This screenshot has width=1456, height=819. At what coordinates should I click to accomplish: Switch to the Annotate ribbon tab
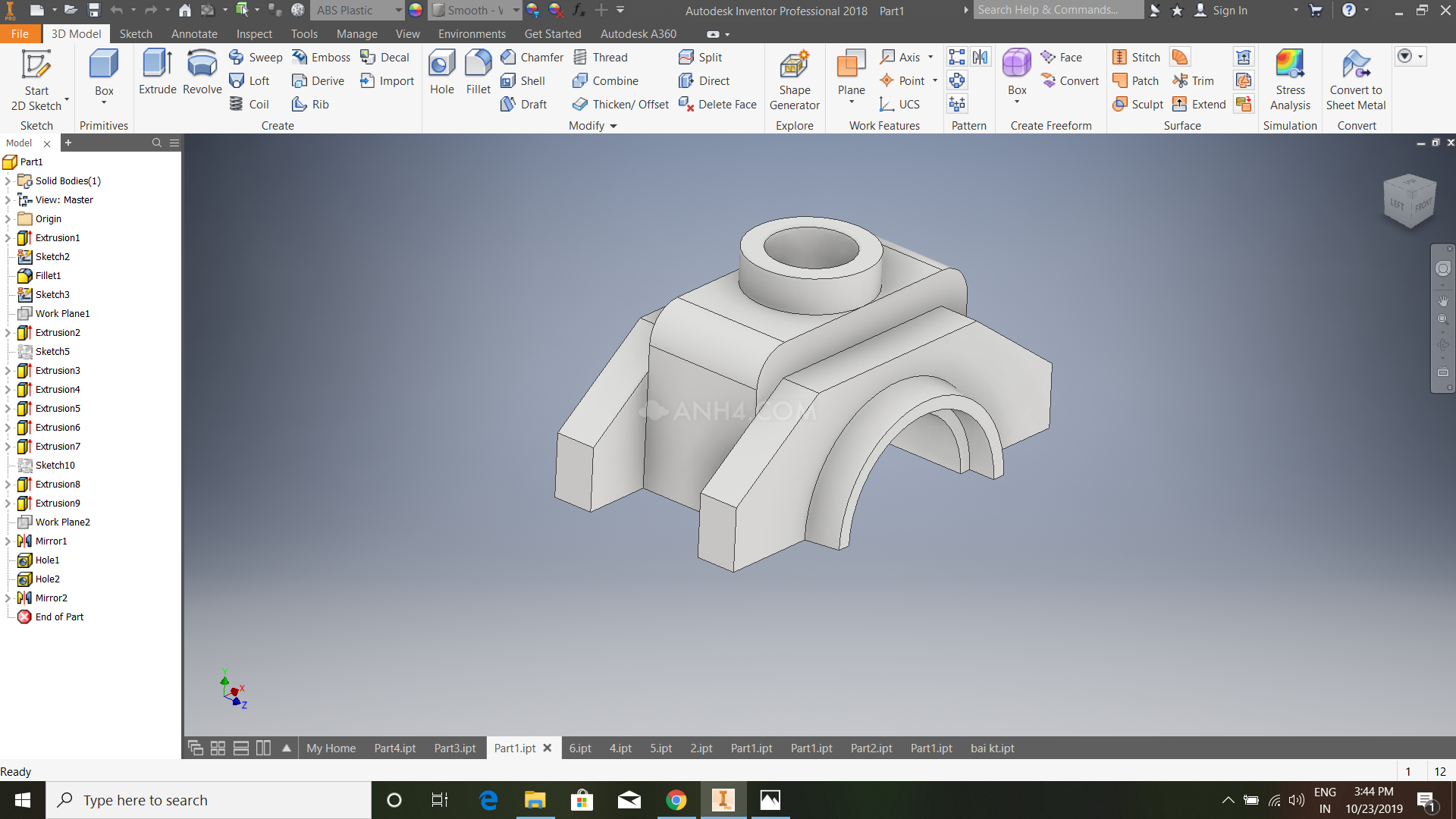click(x=194, y=34)
